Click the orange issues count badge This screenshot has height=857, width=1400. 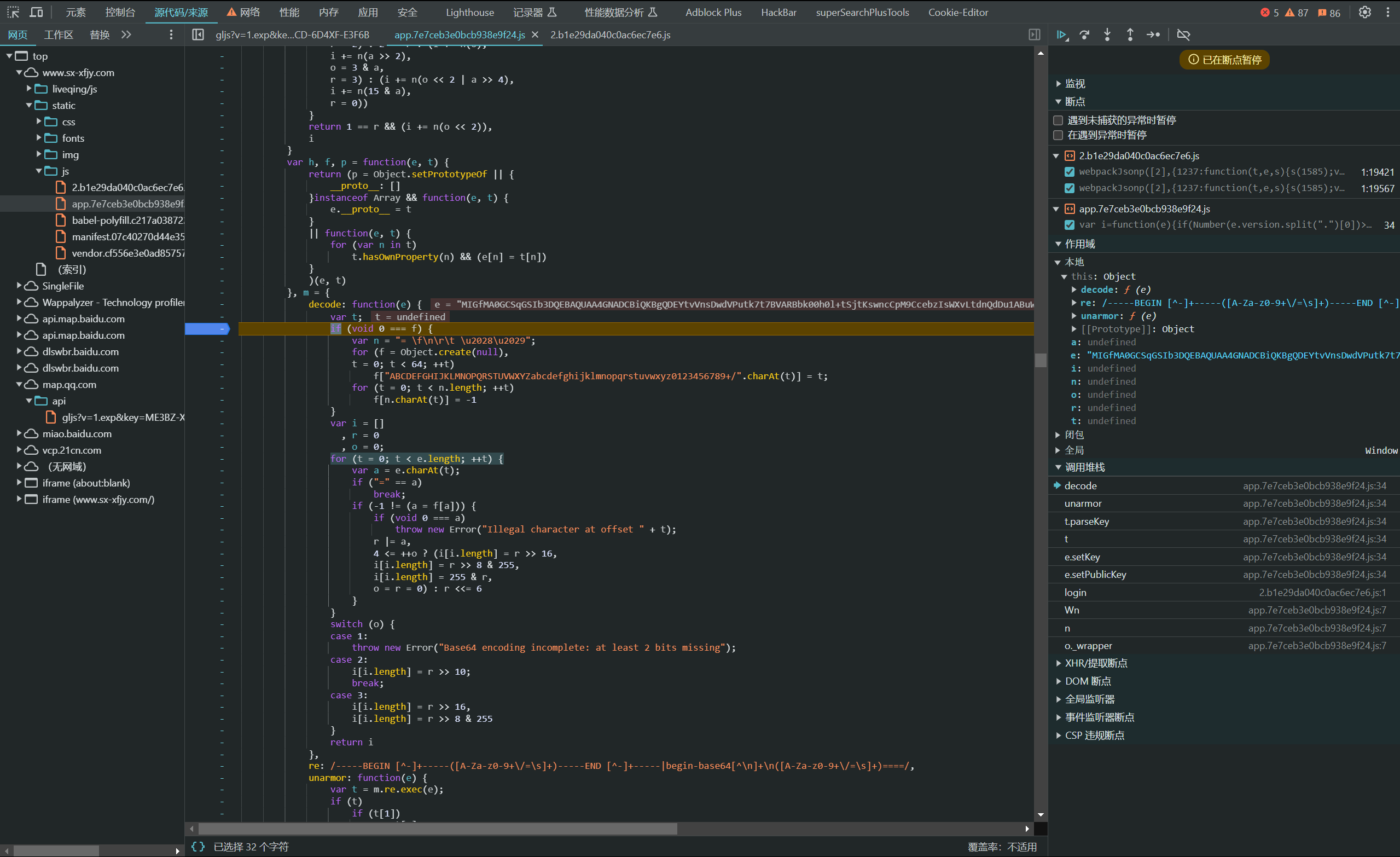pyautogui.click(x=1328, y=13)
